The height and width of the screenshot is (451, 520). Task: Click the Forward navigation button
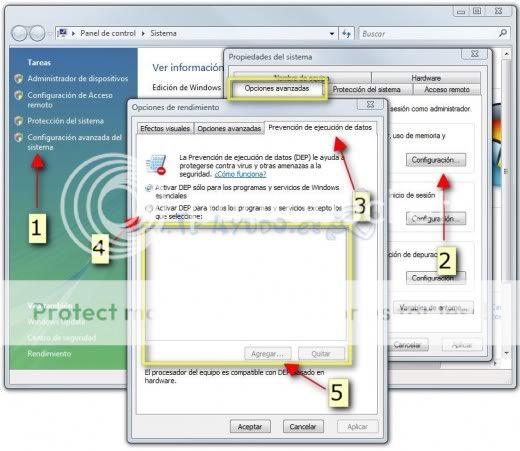36,33
